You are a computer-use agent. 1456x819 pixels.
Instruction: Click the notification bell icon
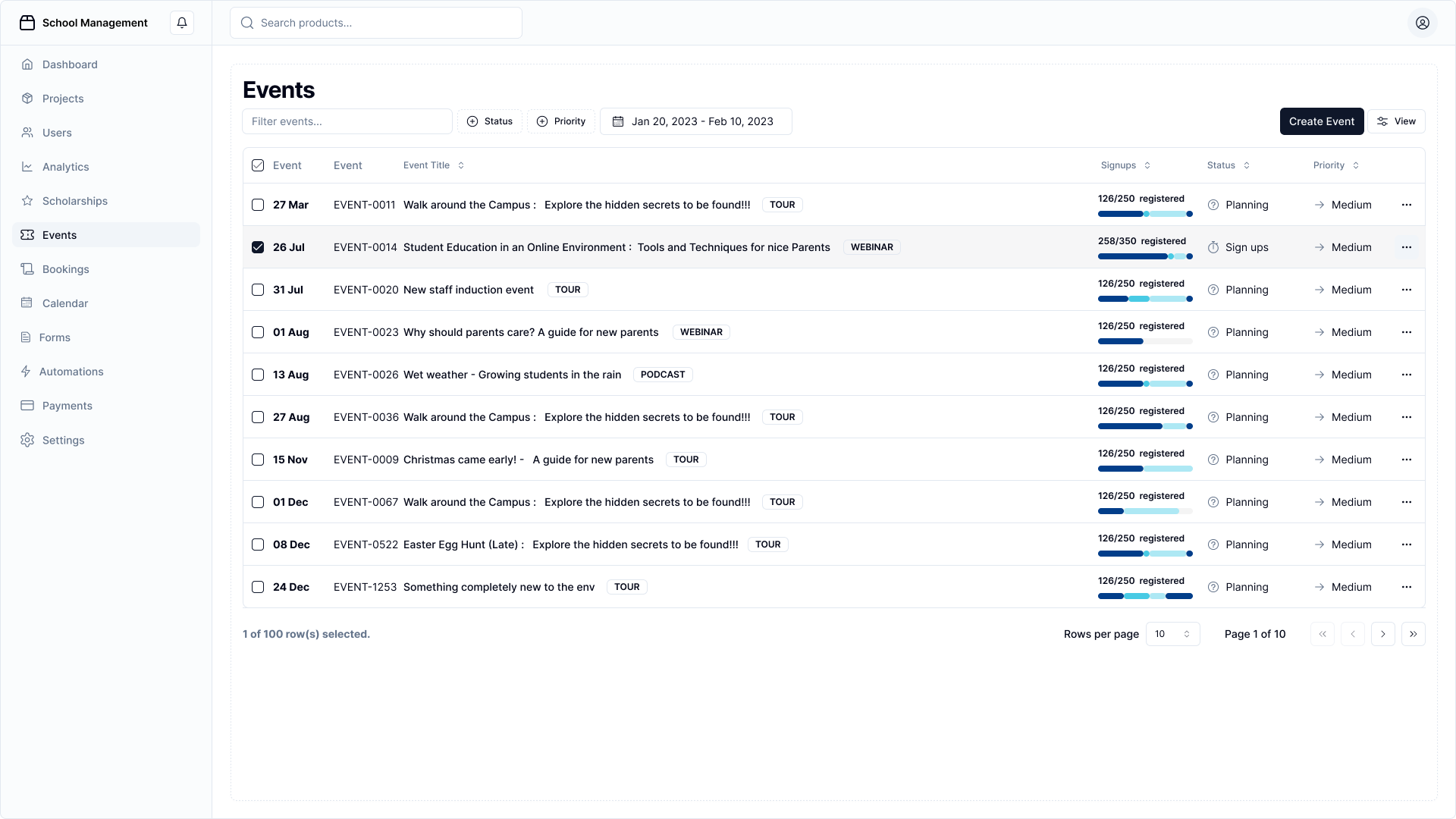(x=181, y=22)
